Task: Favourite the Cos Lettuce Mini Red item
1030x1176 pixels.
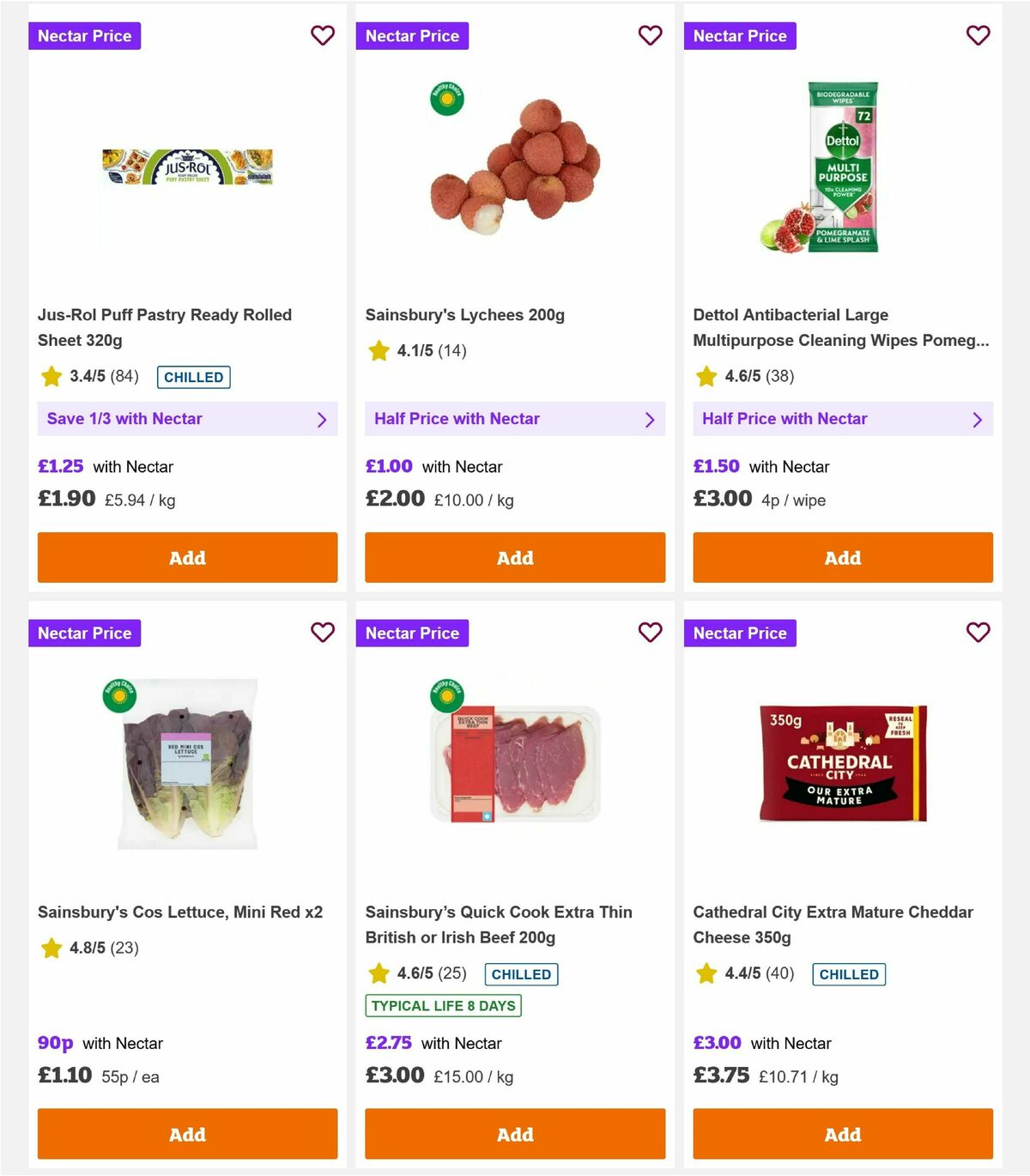Action: click(323, 633)
